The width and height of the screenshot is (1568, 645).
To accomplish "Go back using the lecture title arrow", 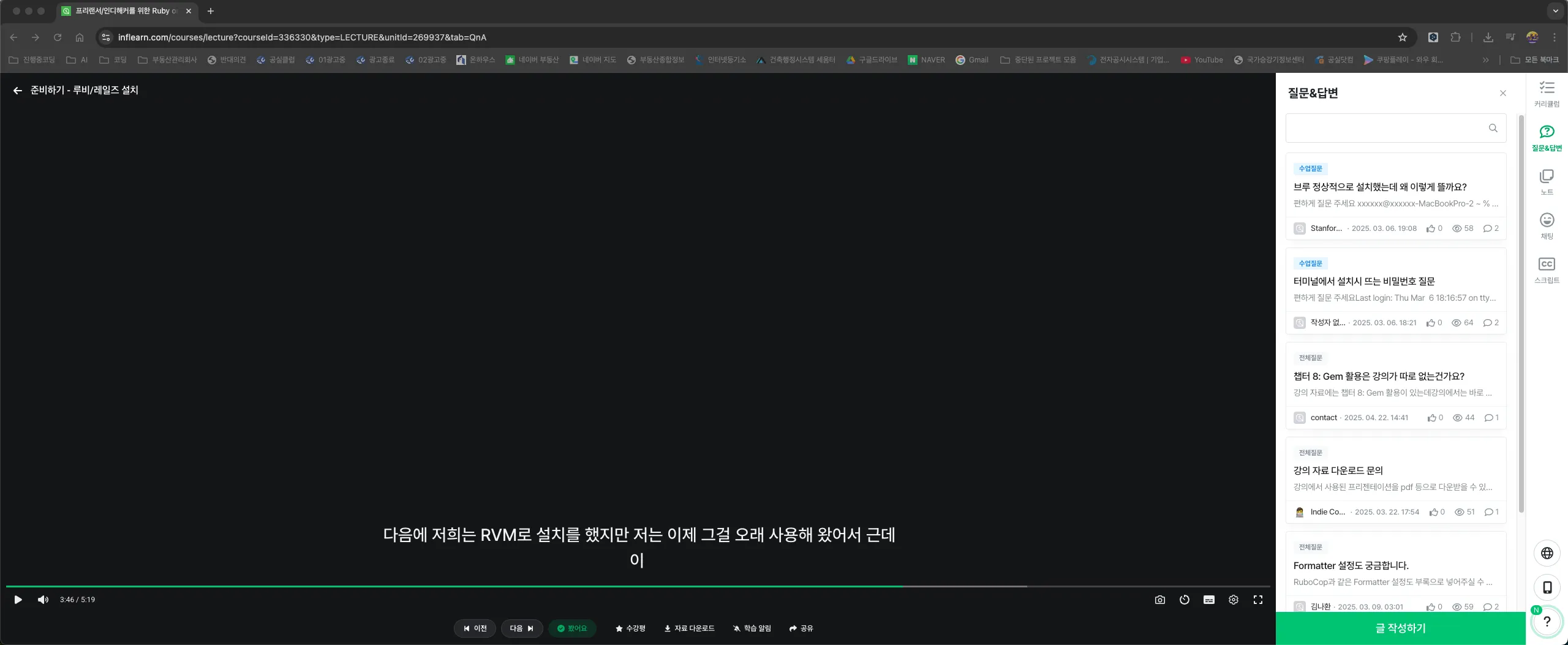I will [17, 91].
